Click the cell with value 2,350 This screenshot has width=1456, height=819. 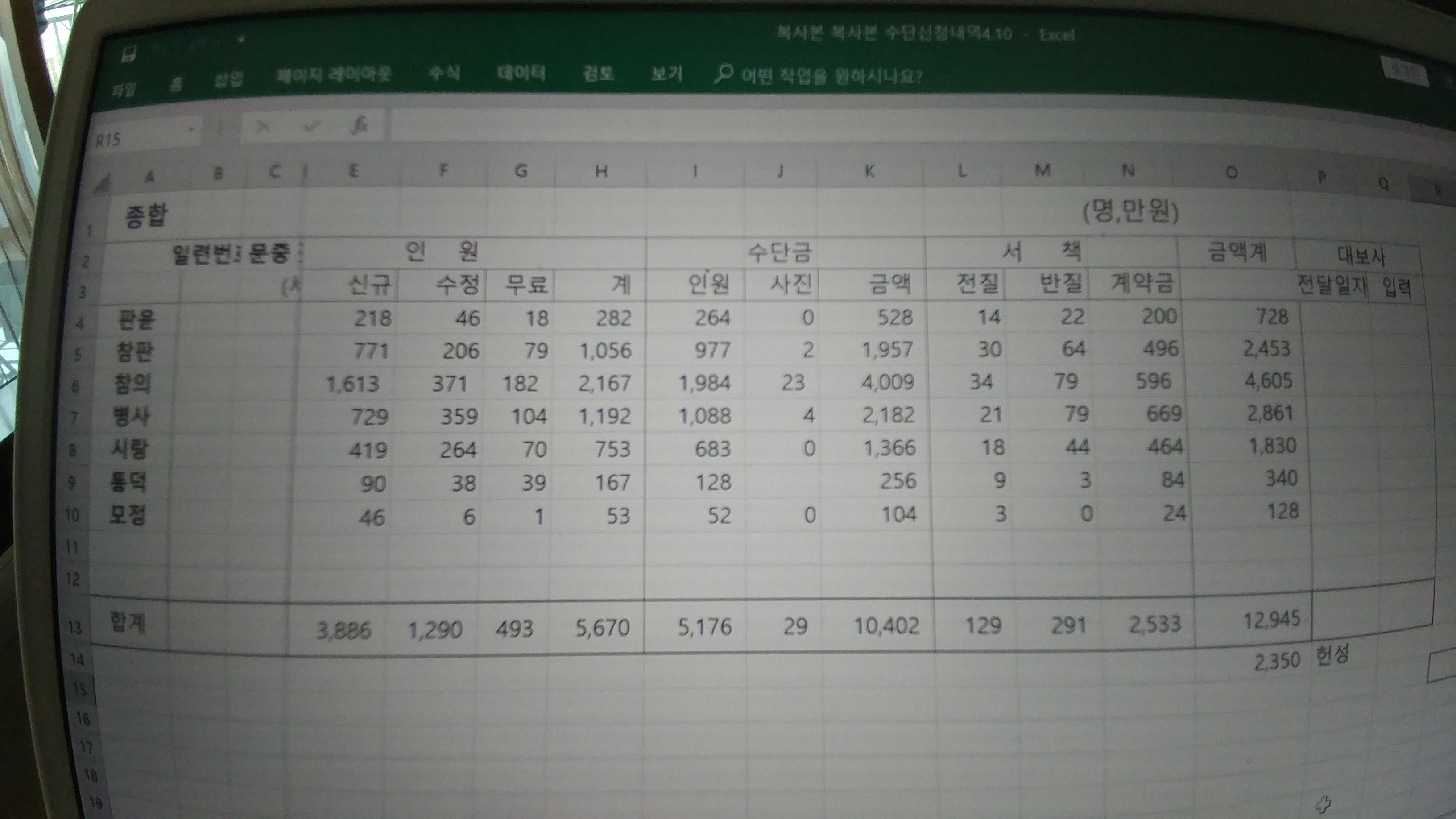point(1278,661)
